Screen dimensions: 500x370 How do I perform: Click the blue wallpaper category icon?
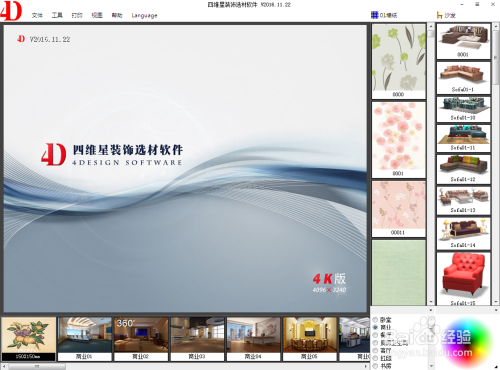coord(374,15)
